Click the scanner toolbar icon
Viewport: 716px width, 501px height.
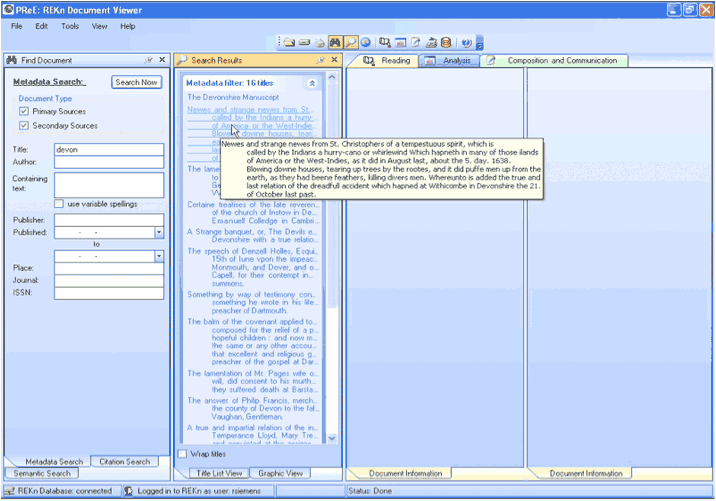point(305,42)
